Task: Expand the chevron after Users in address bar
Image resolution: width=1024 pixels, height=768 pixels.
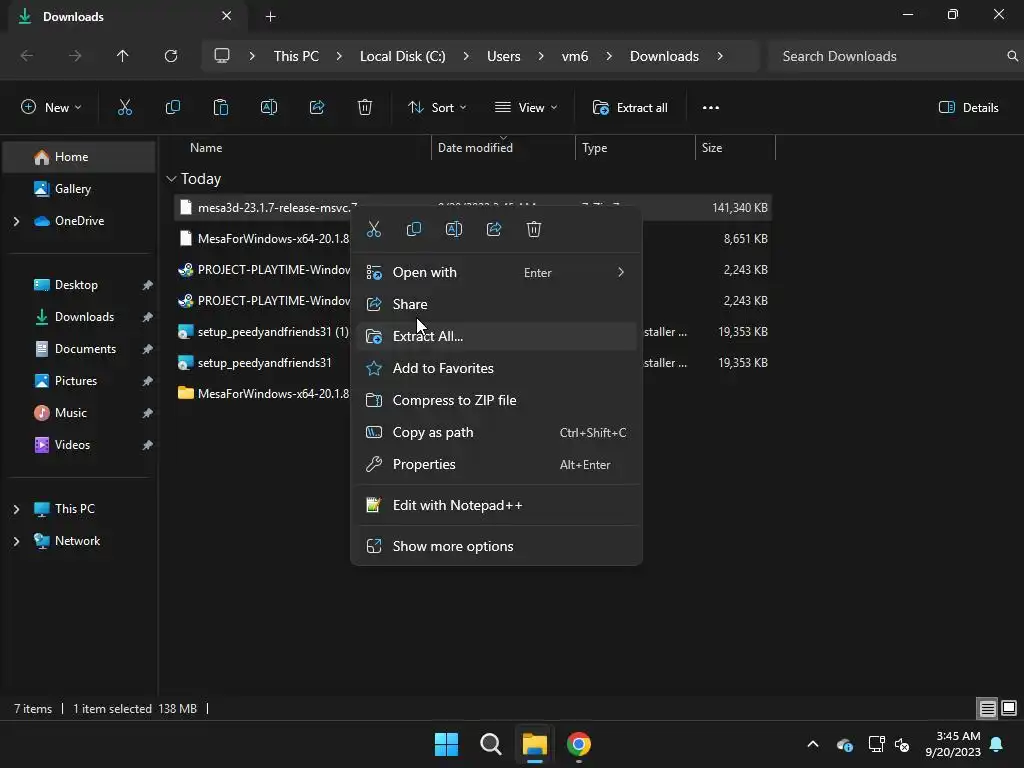Action: coord(541,56)
